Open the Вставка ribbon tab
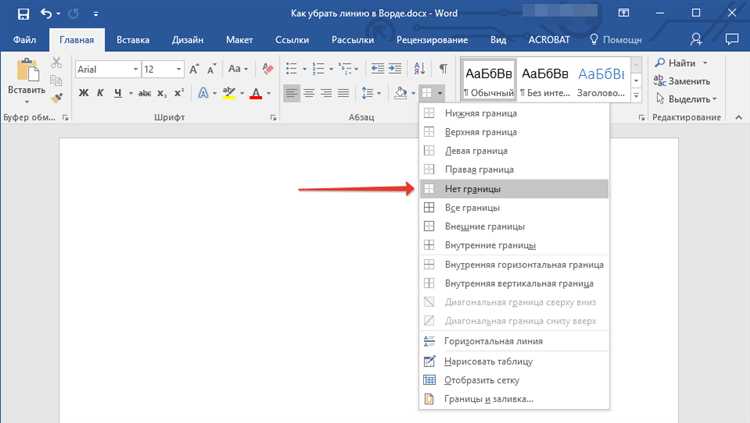This screenshot has width=750, height=423. point(133,40)
